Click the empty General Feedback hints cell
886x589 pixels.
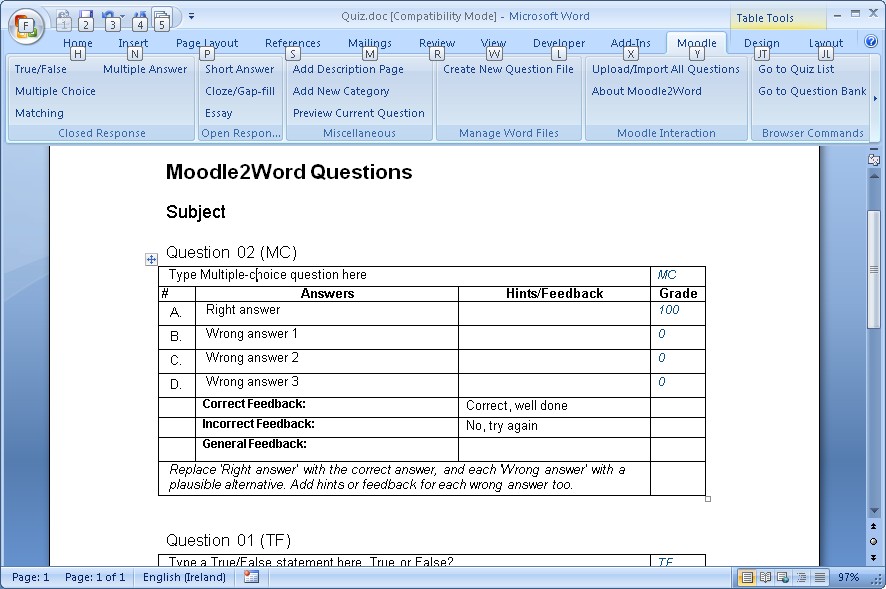(x=554, y=449)
